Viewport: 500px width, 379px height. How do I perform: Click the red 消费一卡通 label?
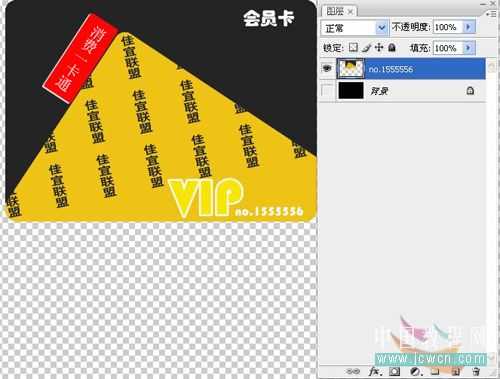80,58
